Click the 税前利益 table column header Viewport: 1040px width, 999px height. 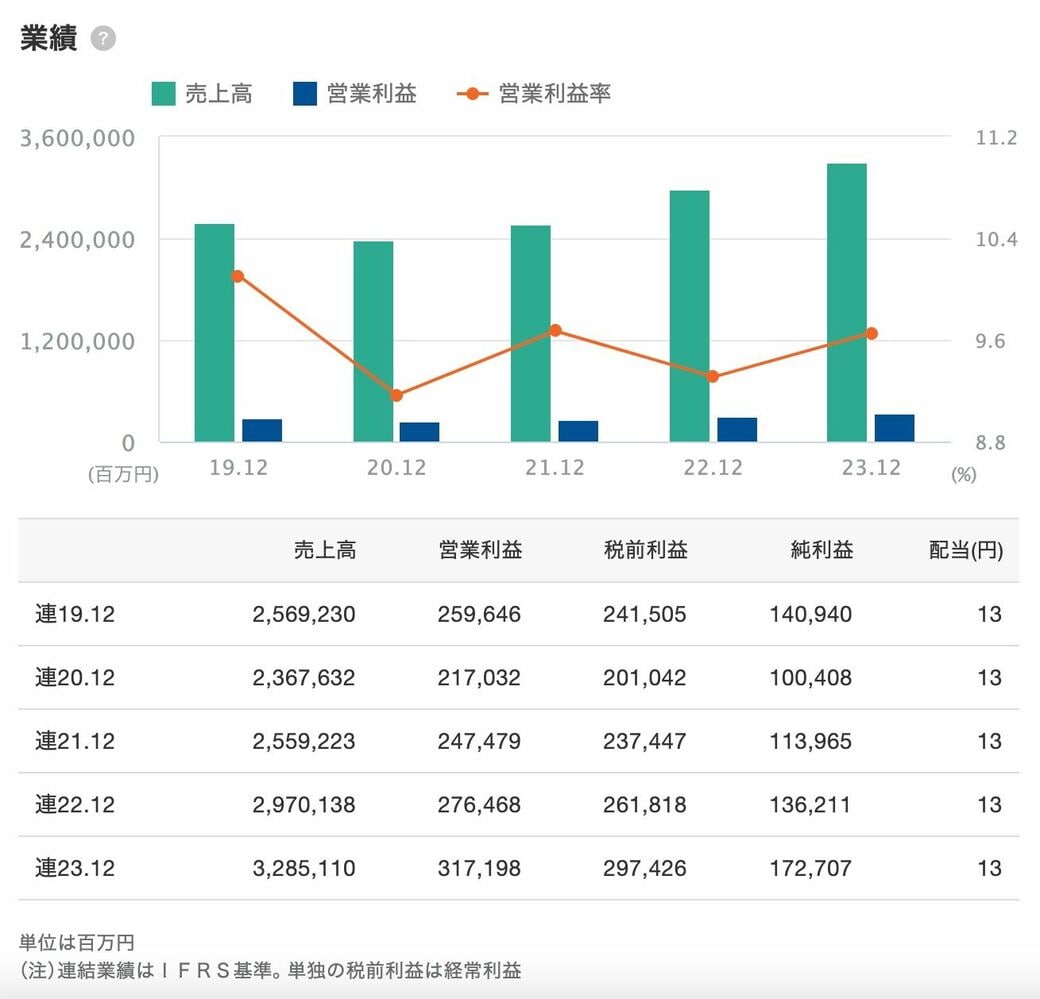(645, 550)
